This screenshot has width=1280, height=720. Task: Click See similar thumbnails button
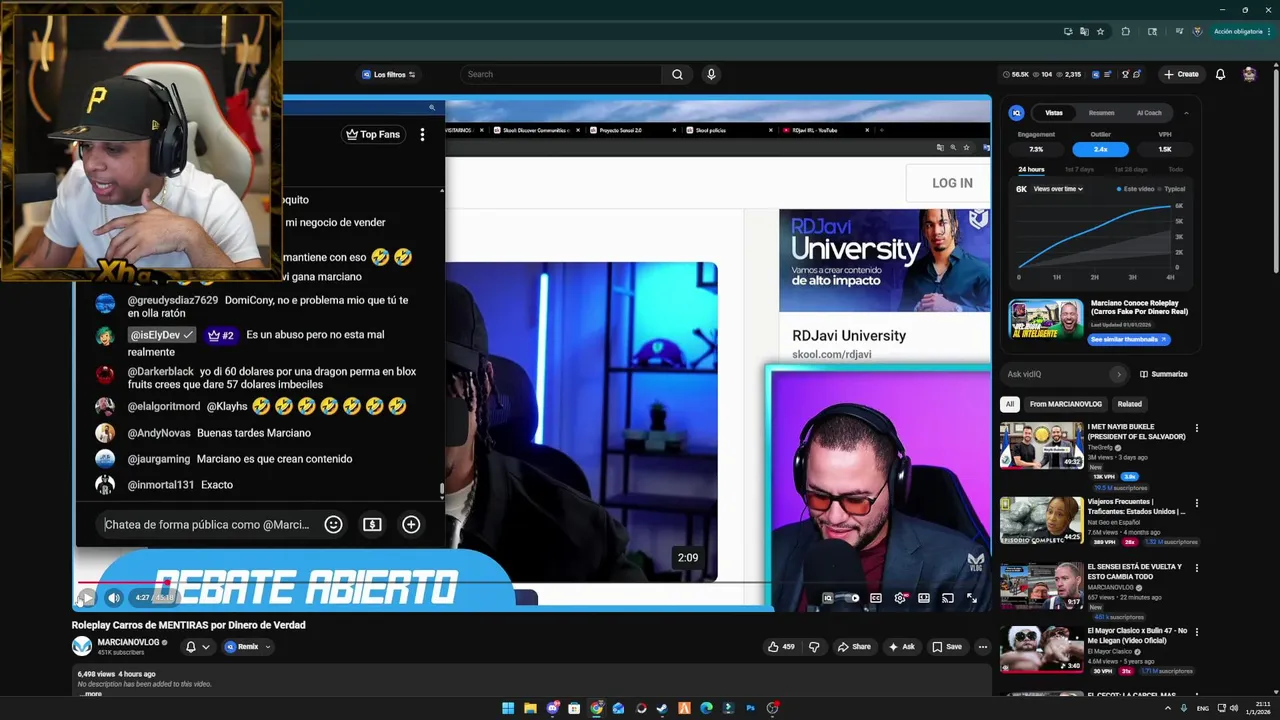1129,340
